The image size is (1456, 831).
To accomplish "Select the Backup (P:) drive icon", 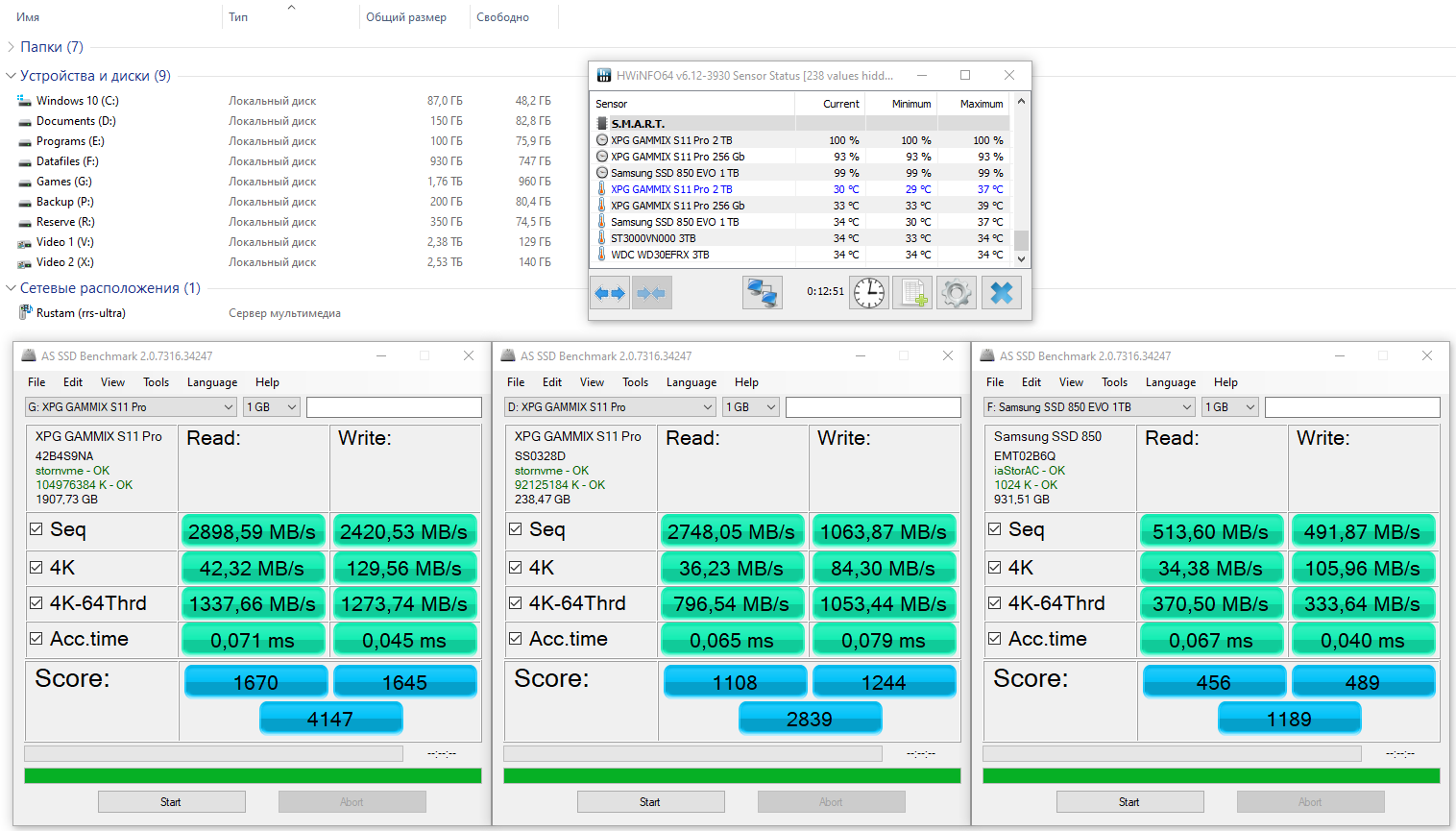I will click(x=24, y=202).
